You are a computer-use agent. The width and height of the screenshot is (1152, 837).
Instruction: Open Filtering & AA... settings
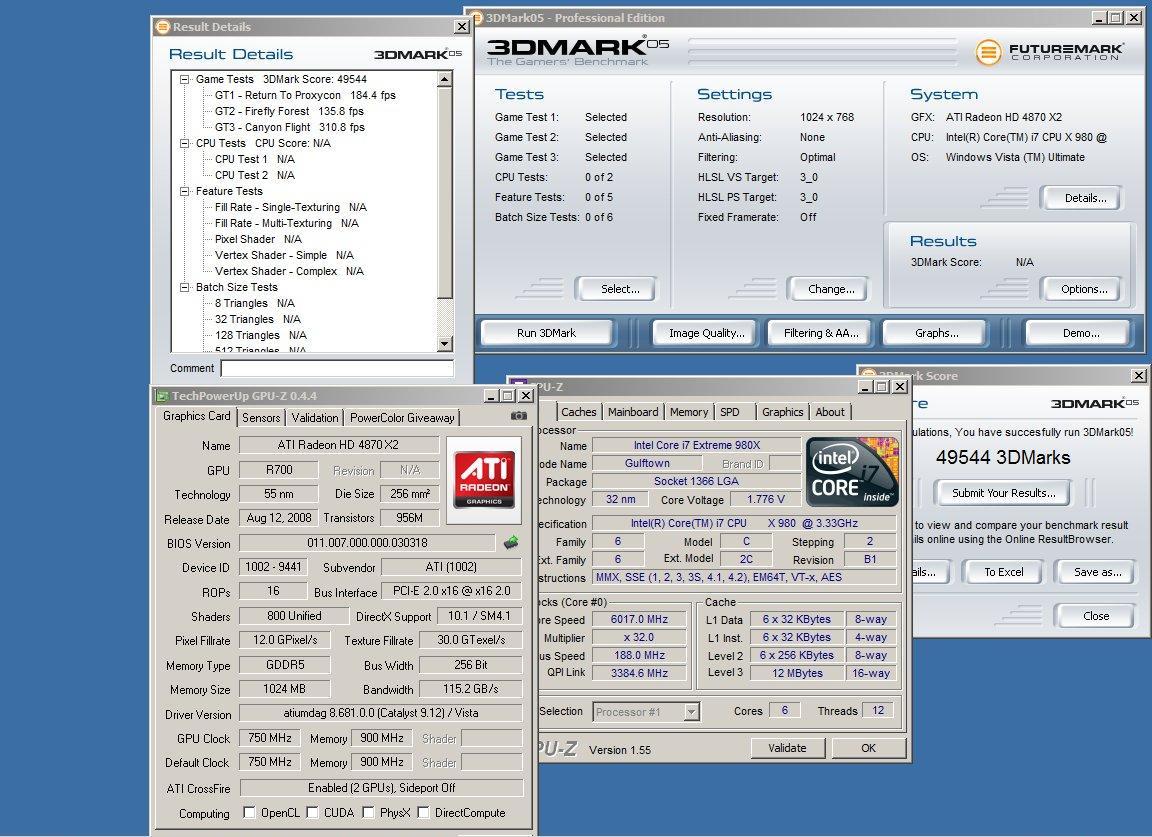point(821,333)
